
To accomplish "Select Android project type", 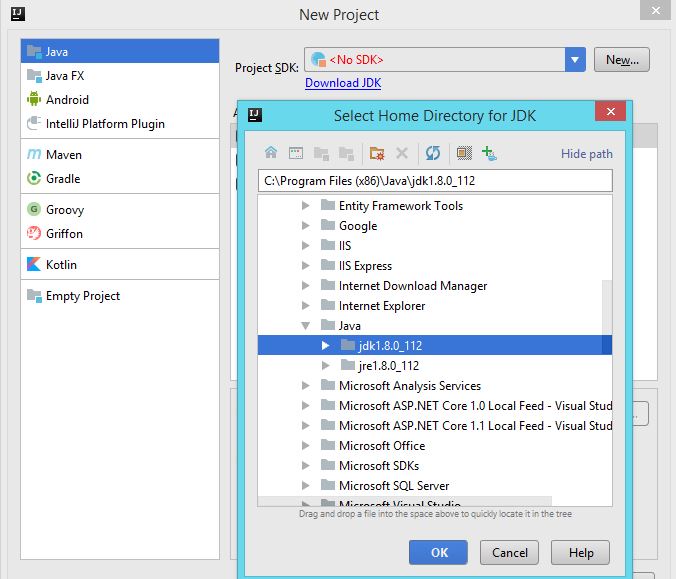I will pyautogui.click(x=67, y=100).
